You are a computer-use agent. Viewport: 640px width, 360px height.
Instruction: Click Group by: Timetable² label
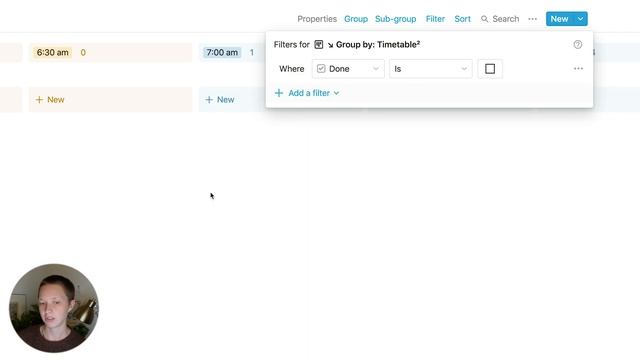click(378, 44)
